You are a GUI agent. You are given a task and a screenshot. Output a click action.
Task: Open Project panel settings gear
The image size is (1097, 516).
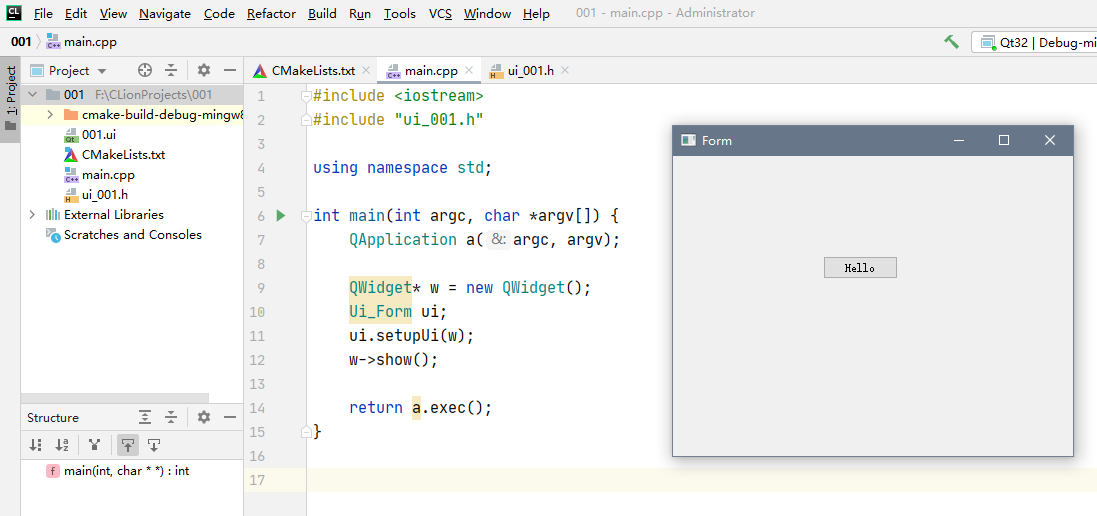click(204, 70)
